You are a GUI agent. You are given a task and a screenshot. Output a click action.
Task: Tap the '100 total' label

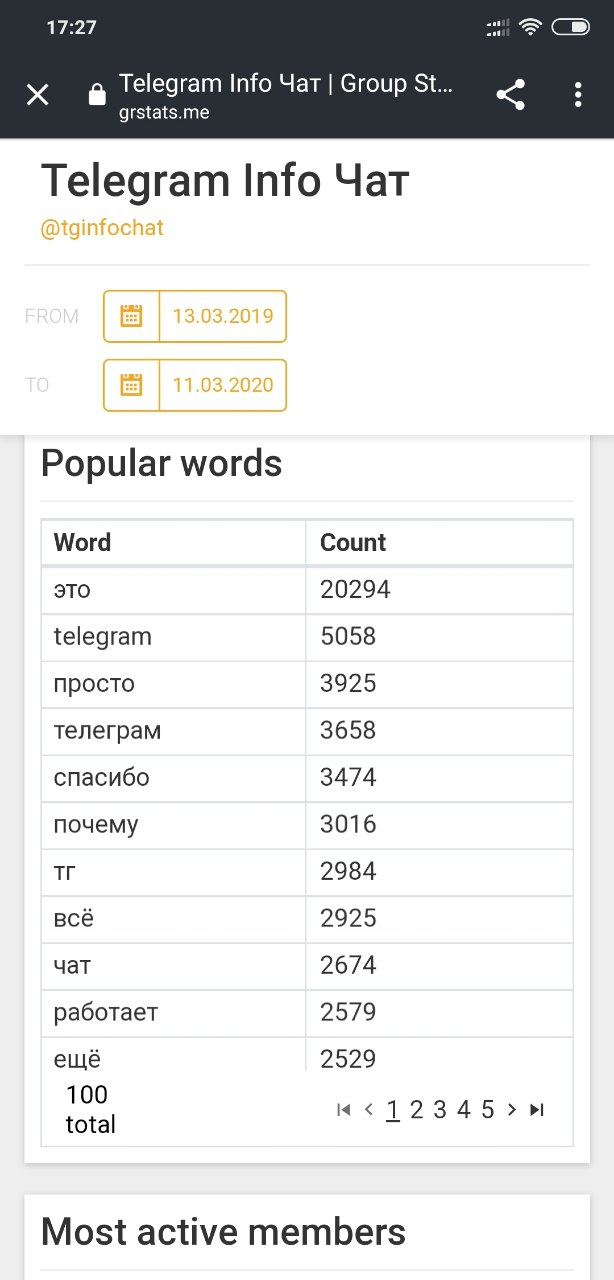(x=90, y=1110)
